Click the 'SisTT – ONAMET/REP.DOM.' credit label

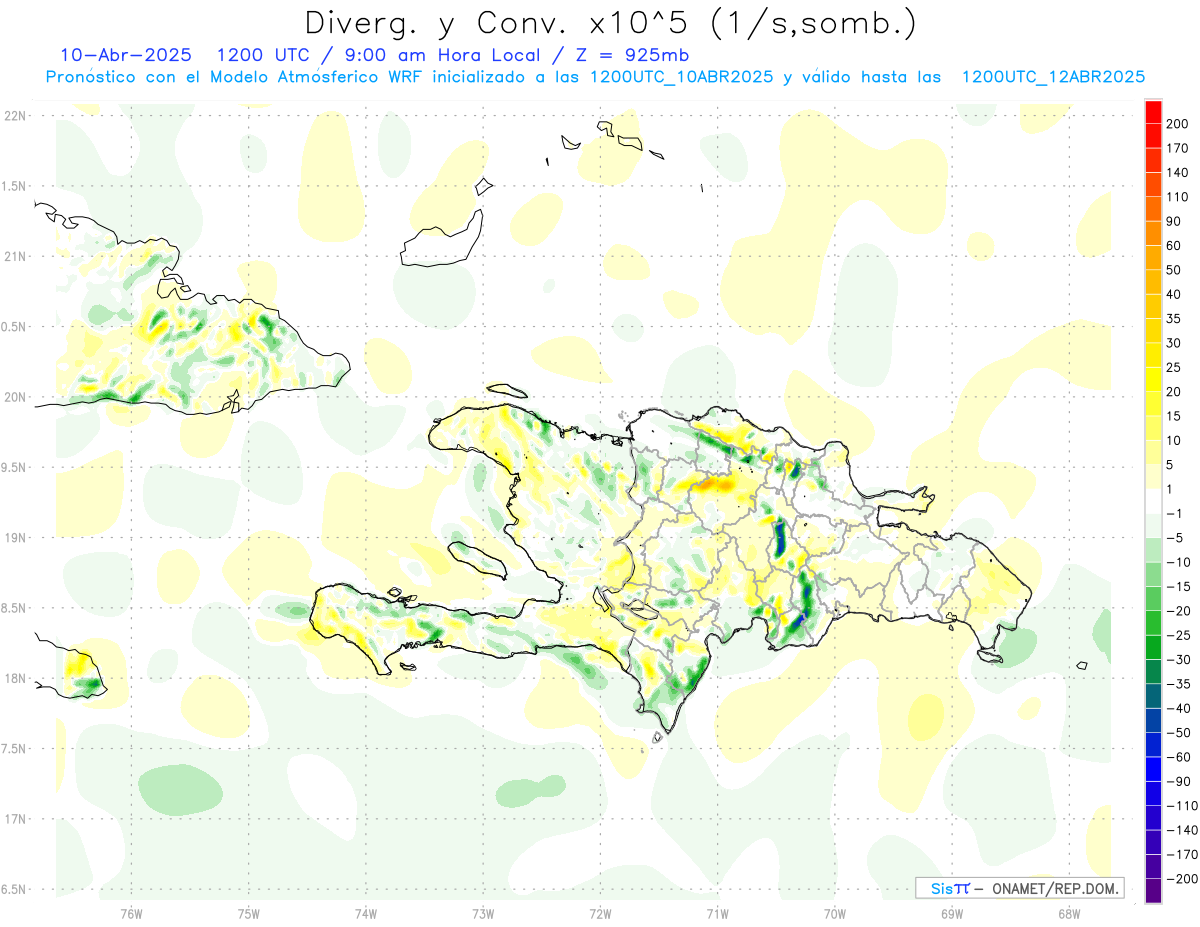coord(1019,888)
